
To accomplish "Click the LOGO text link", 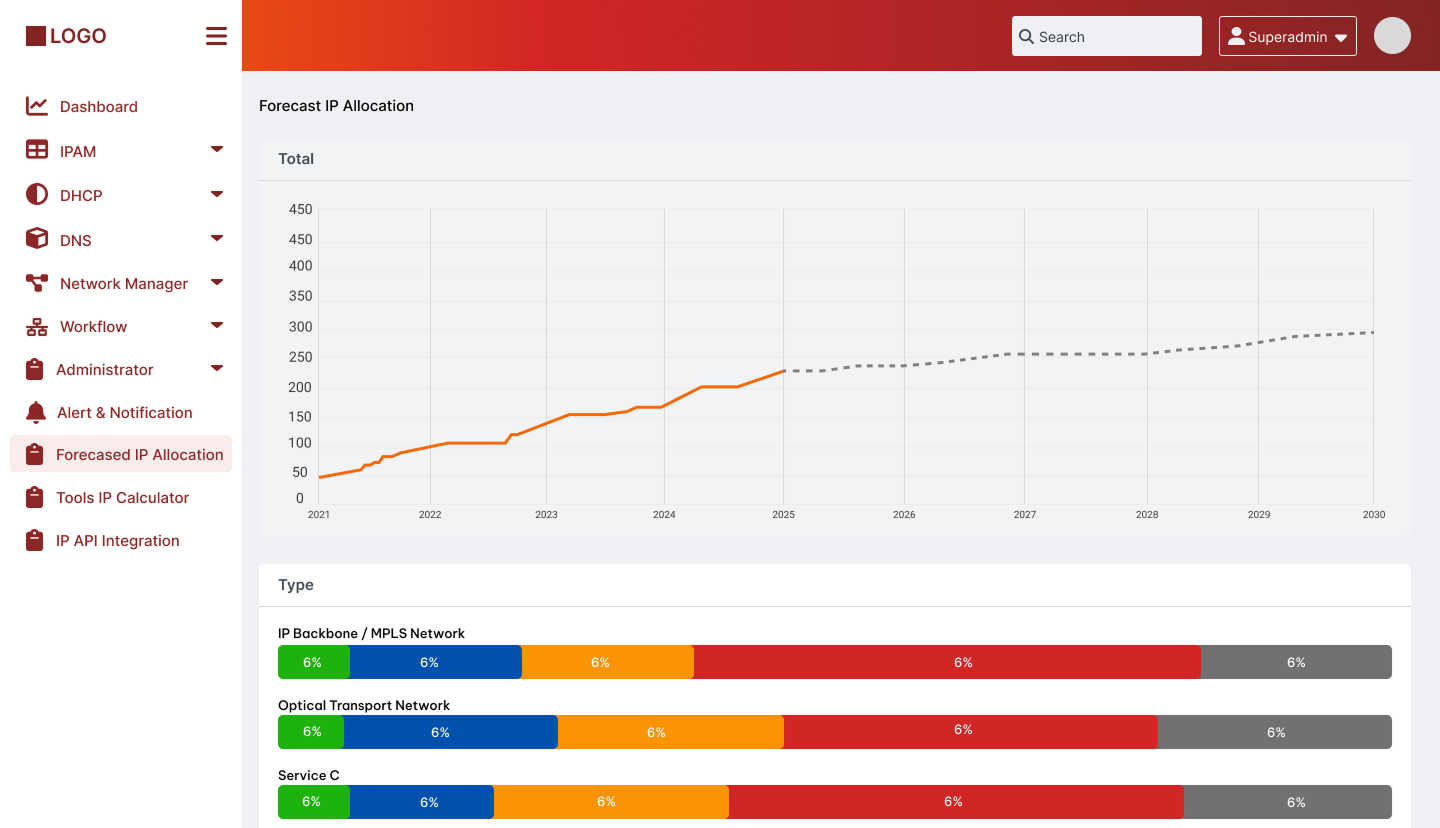I will click(x=78, y=36).
